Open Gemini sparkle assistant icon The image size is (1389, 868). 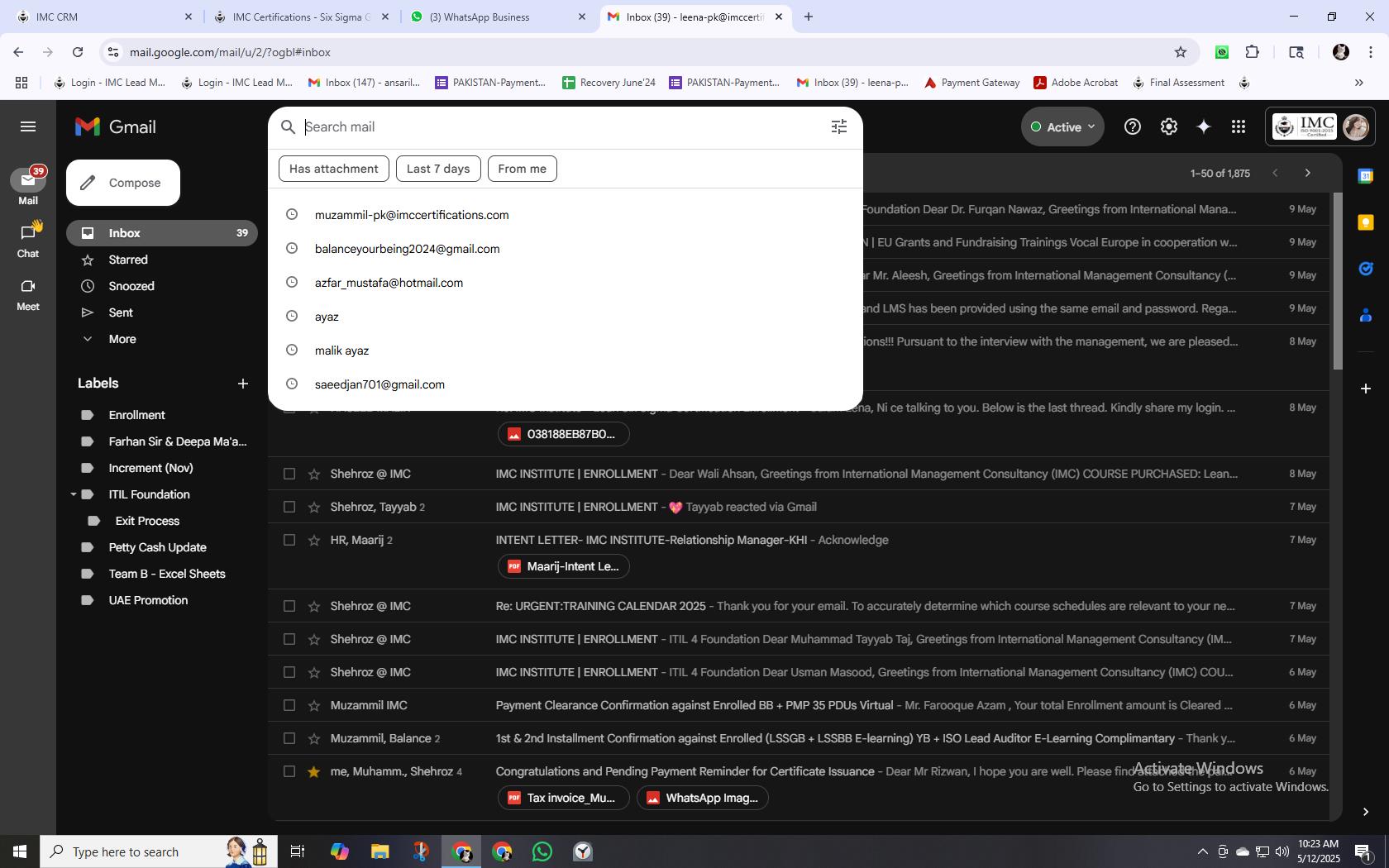tap(1204, 126)
